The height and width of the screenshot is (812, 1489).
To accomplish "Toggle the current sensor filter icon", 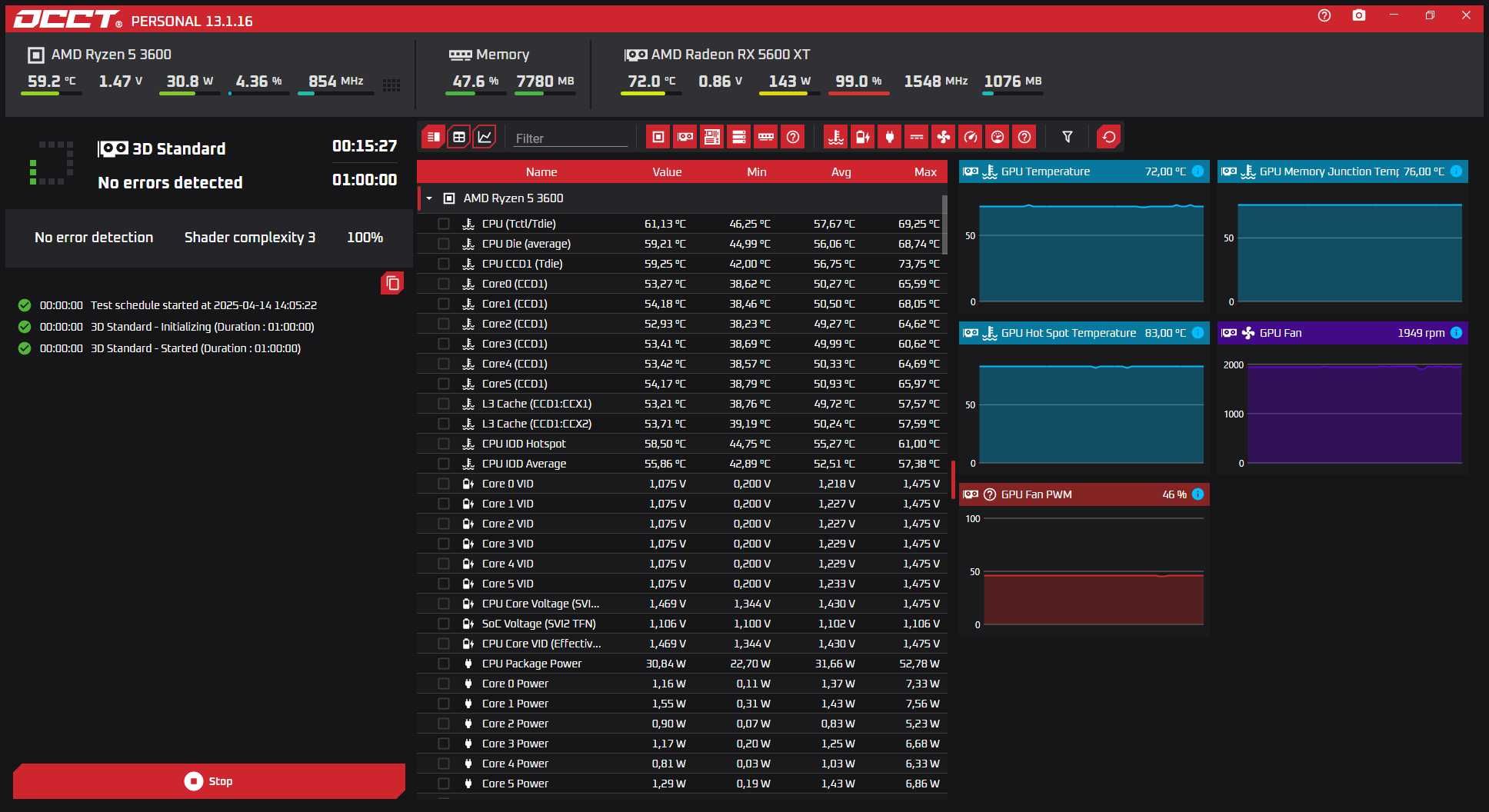I will tap(917, 137).
